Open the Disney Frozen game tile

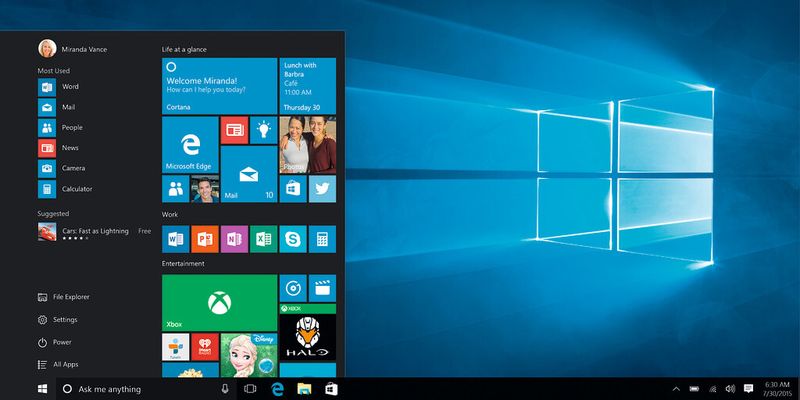click(x=249, y=356)
